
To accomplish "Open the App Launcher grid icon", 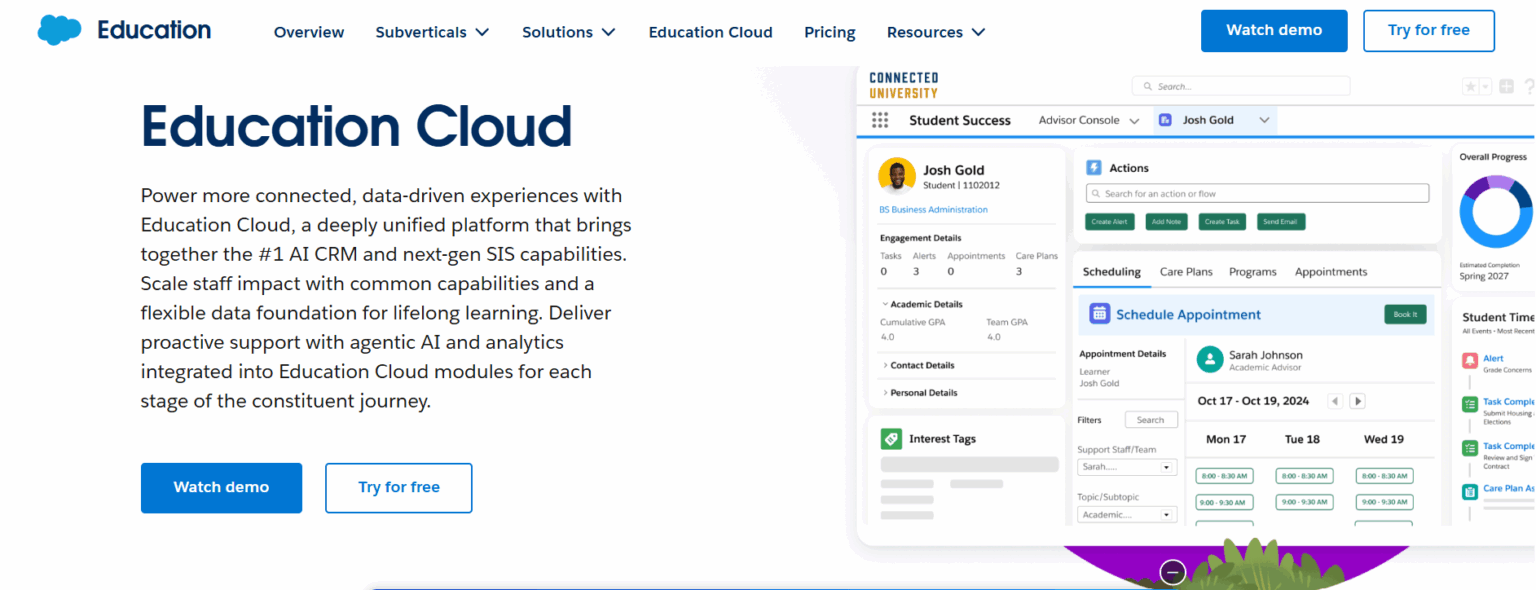I will pyautogui.click(x=879, y=120).
